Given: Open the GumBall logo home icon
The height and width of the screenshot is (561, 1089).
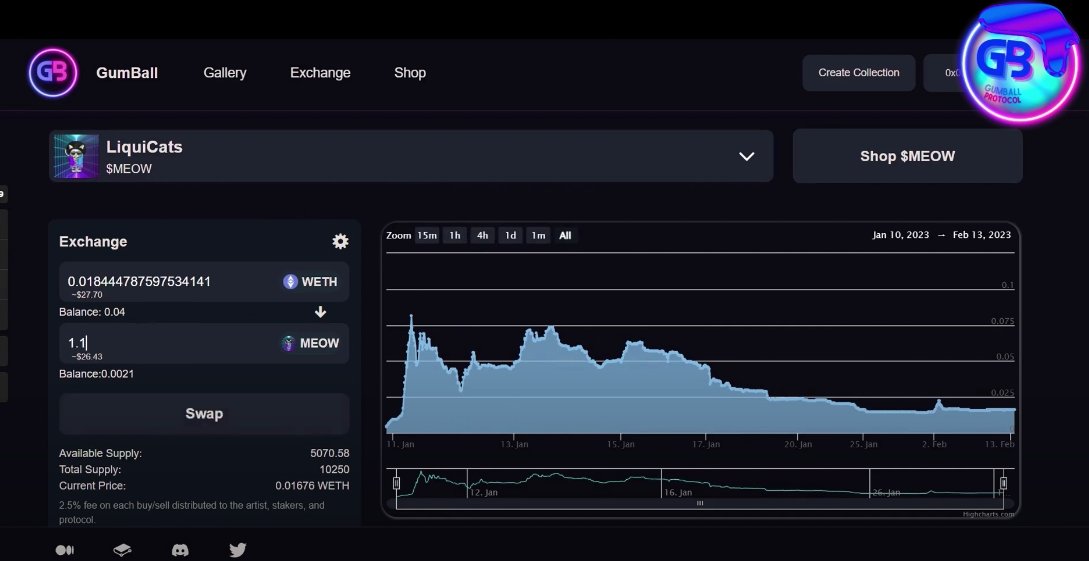Looking at the screenshot, I should [x=53, y=73].
